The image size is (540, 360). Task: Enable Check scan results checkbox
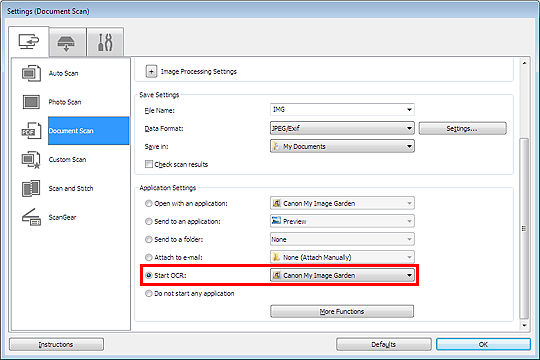(149, 164)
